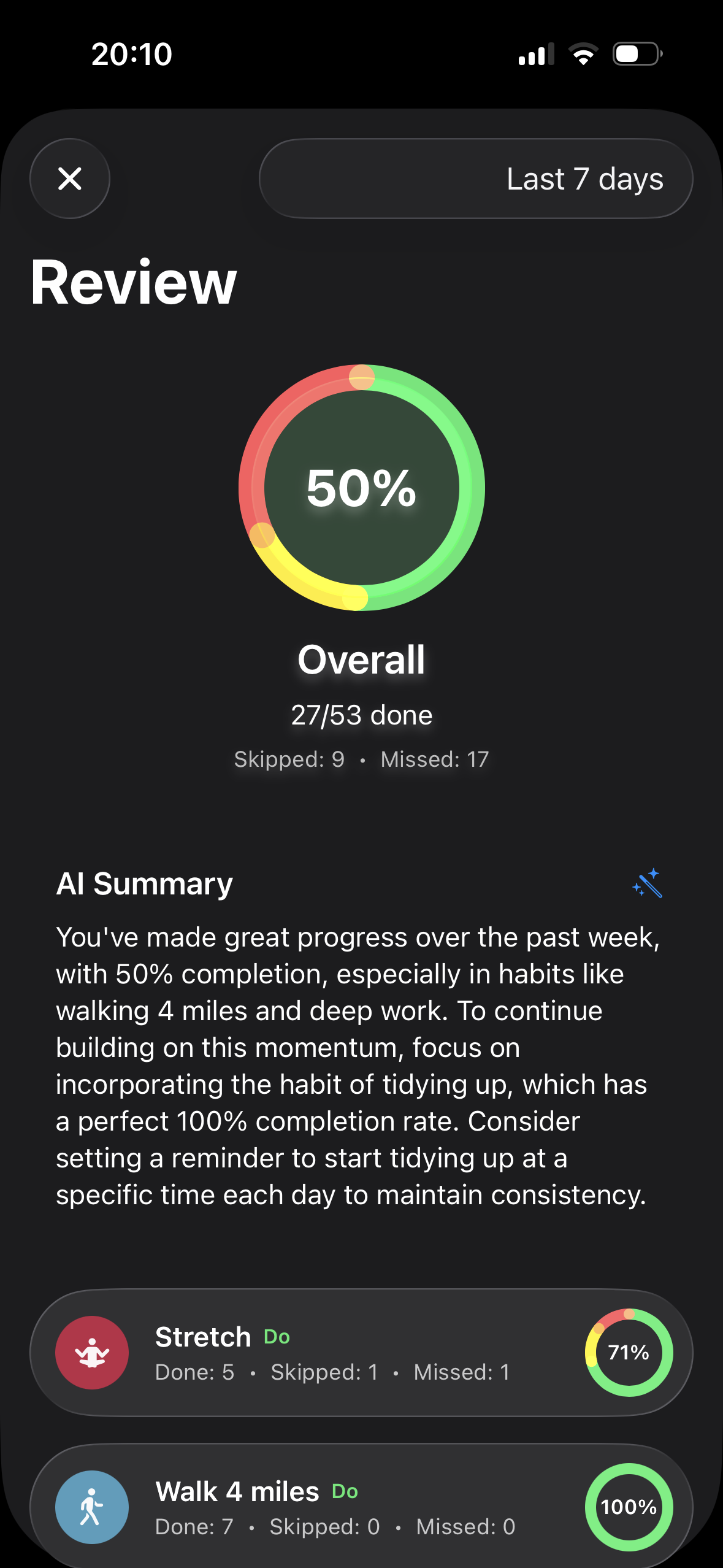Tap the 71% Stretch progress ring
This screenshot has width=723, height=1568.
click(x=629, y=1352)
